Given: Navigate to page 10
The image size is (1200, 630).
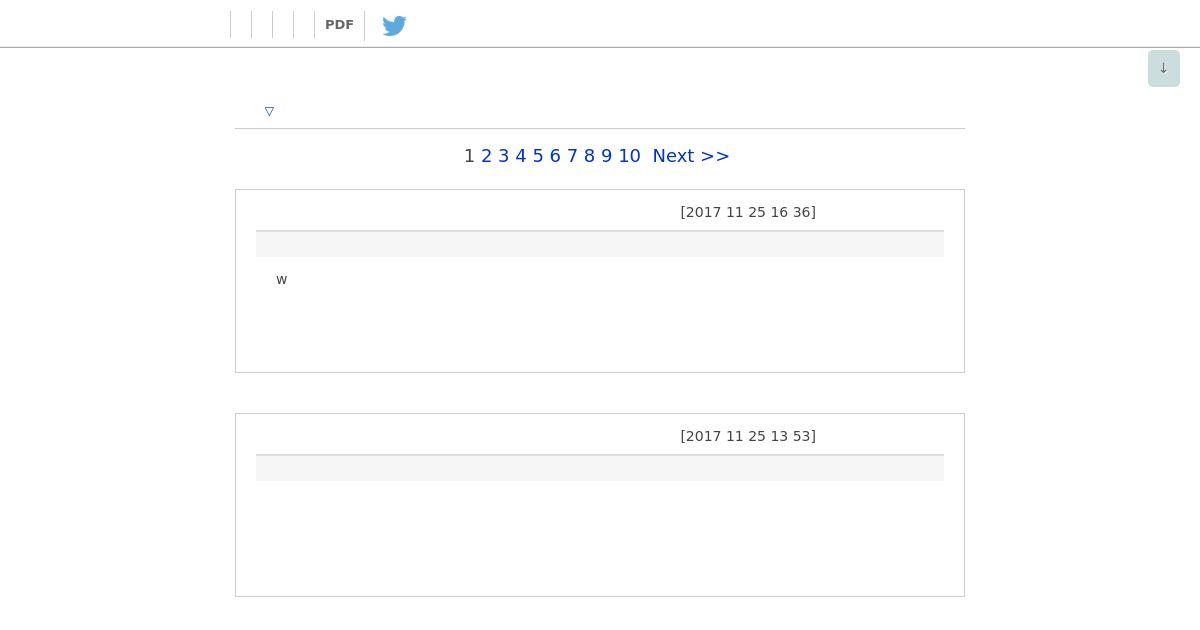Looking at the screenshot, I should pyautogui.click(x=629, y=156).
